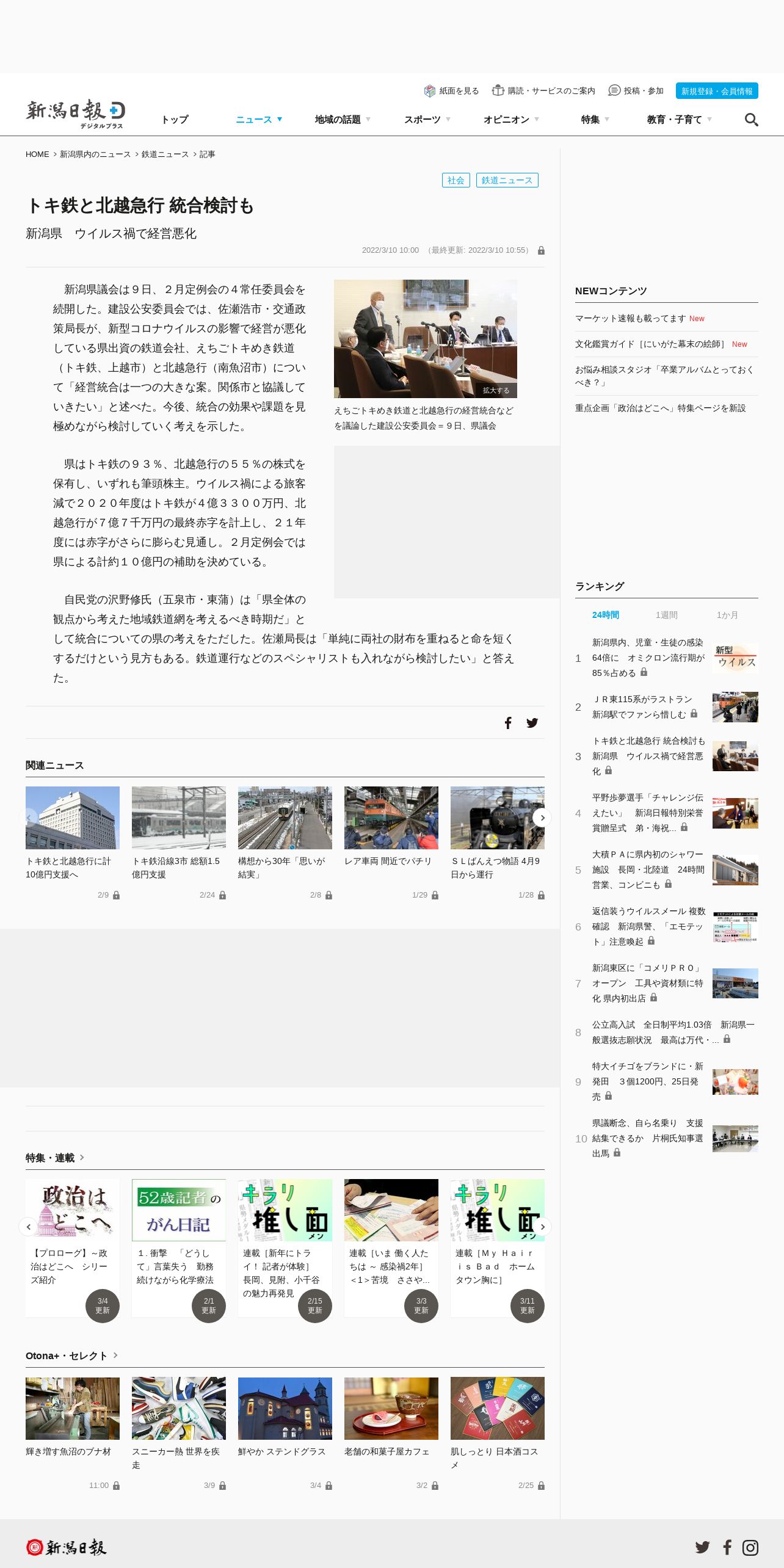Open マーケット速報も載ってます link
The height and width of the screenshot is (1568, 784).
[631, 319]
